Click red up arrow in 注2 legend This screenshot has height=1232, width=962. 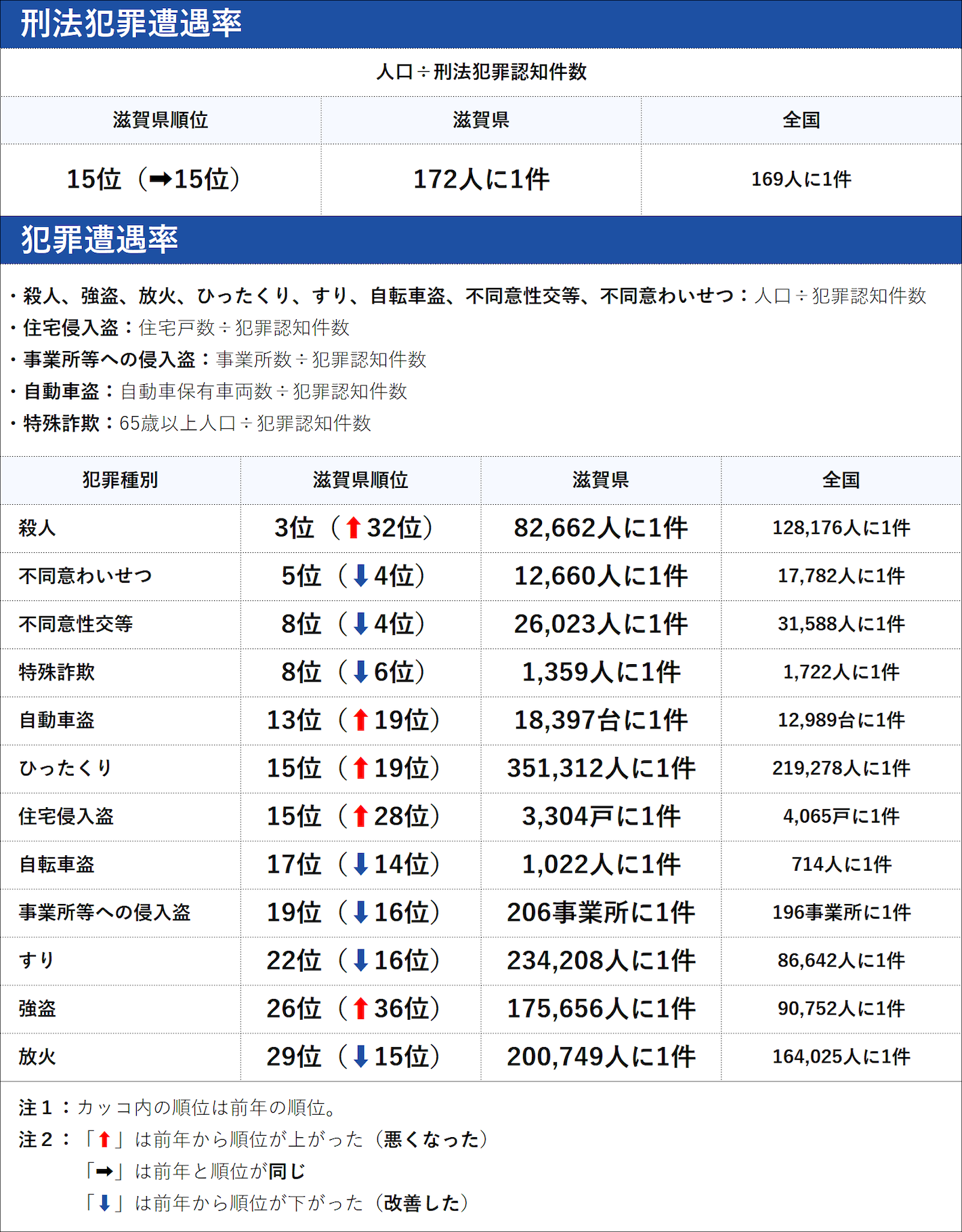pos(104,1140)
